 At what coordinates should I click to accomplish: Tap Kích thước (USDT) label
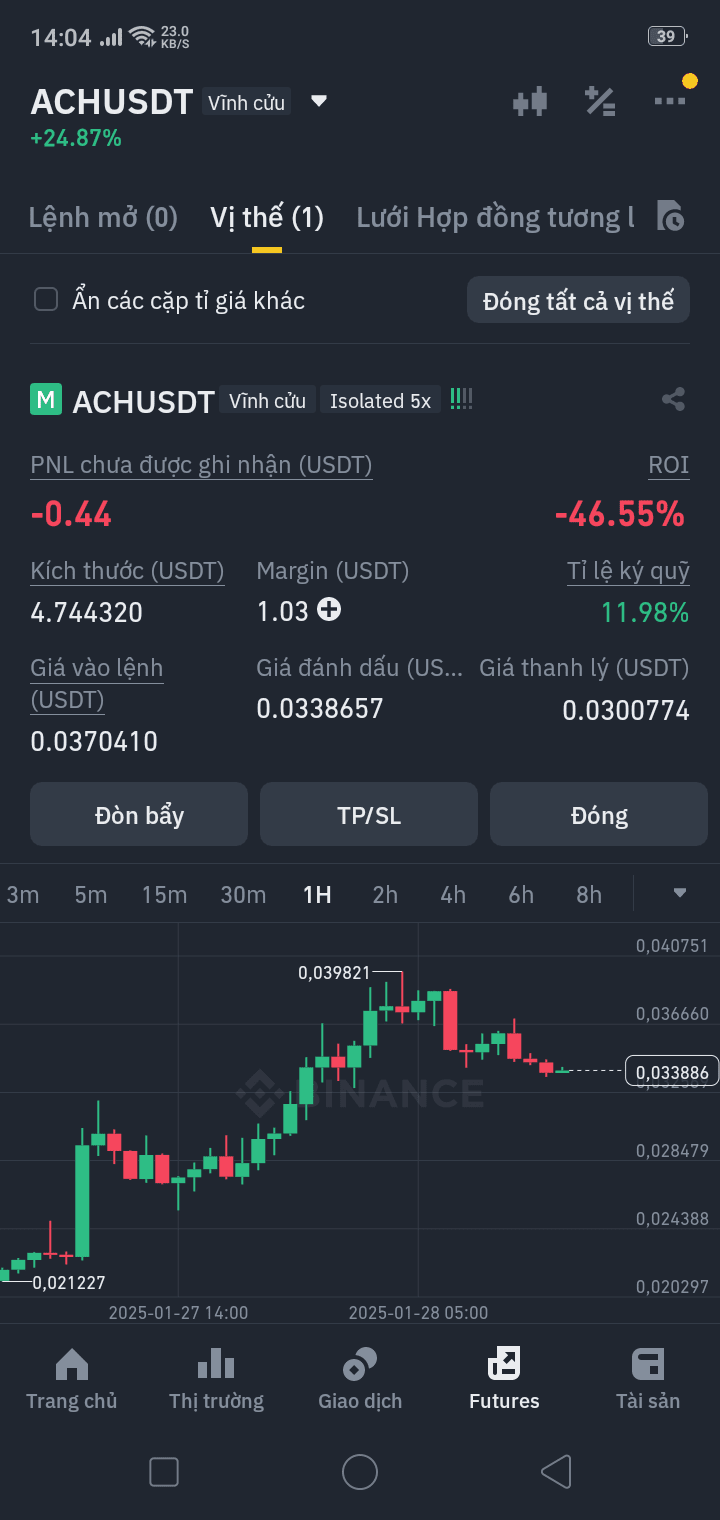click(127, 571)
